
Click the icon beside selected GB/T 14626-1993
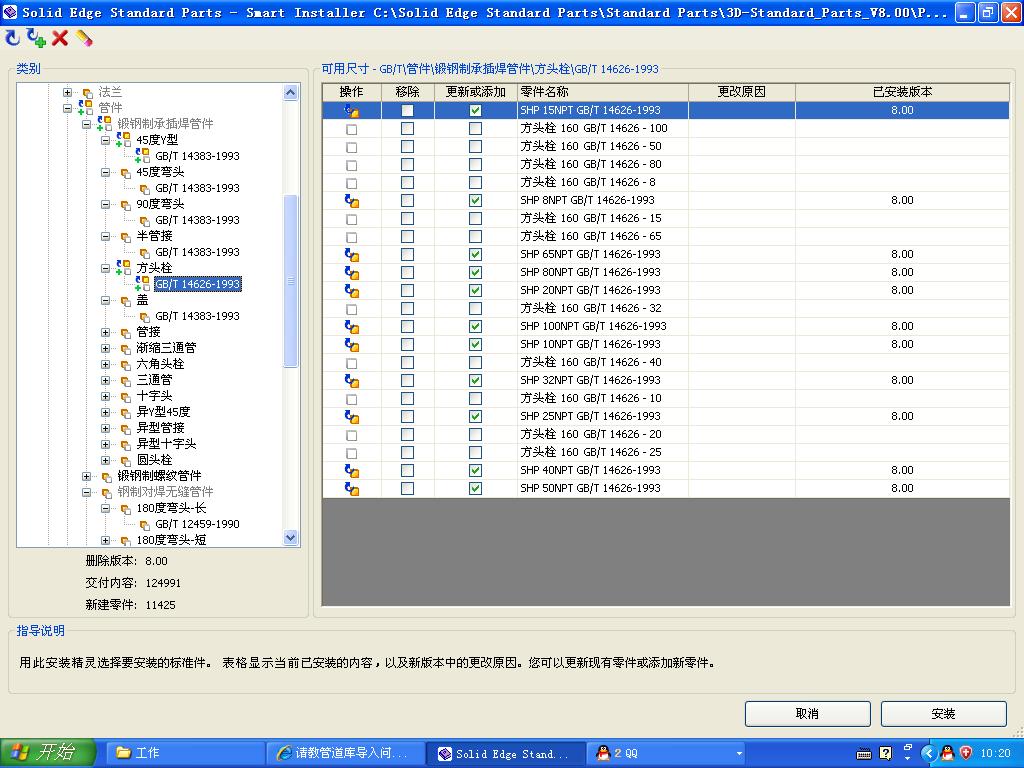[x=142, y=283]
